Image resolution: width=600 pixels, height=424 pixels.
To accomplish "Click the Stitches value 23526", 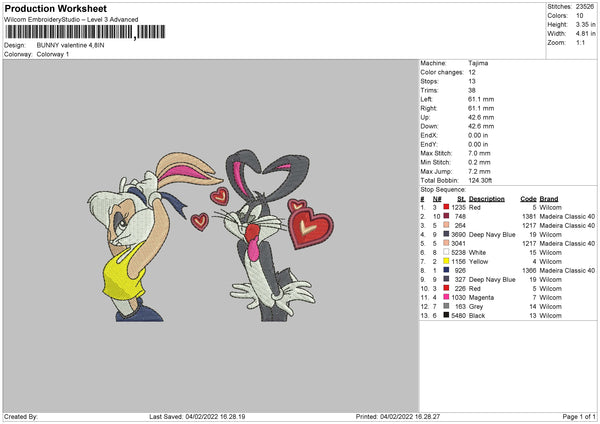I will click(x=585, y=7).
